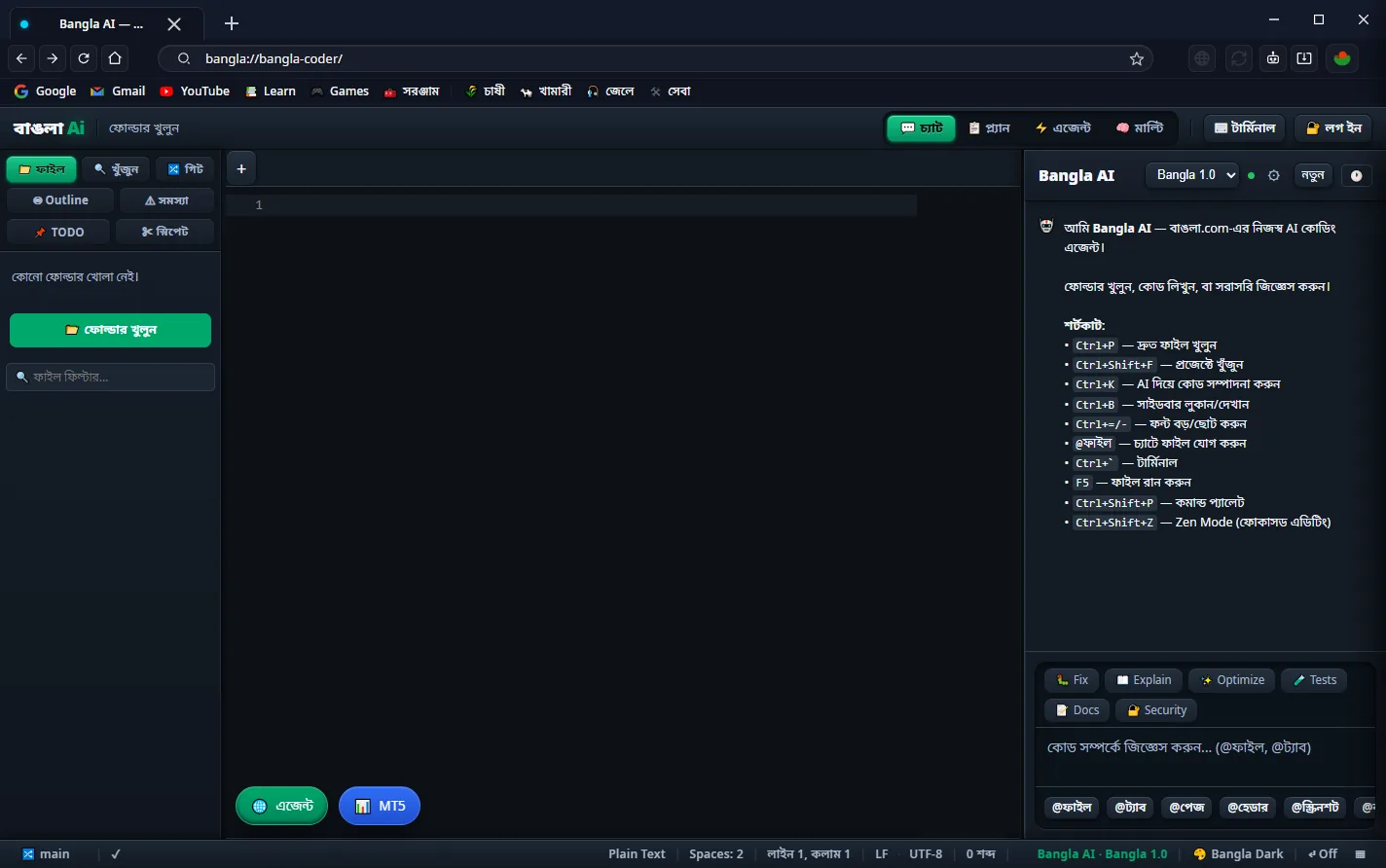Insert the @হেডার context chip

[1248, 807]
